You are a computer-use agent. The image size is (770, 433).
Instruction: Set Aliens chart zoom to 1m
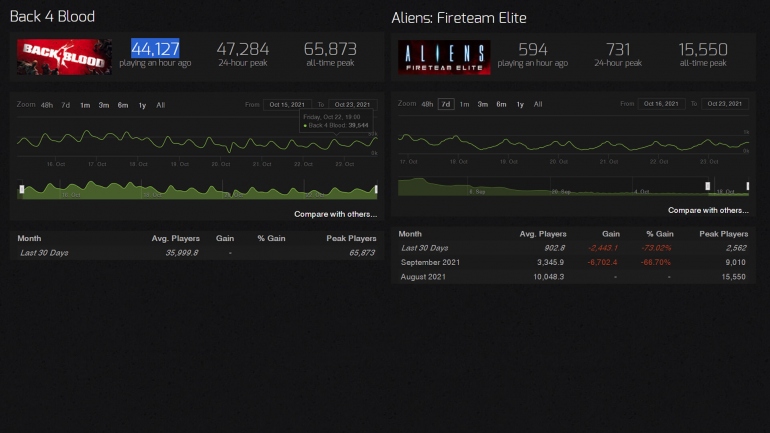[464, 104]
